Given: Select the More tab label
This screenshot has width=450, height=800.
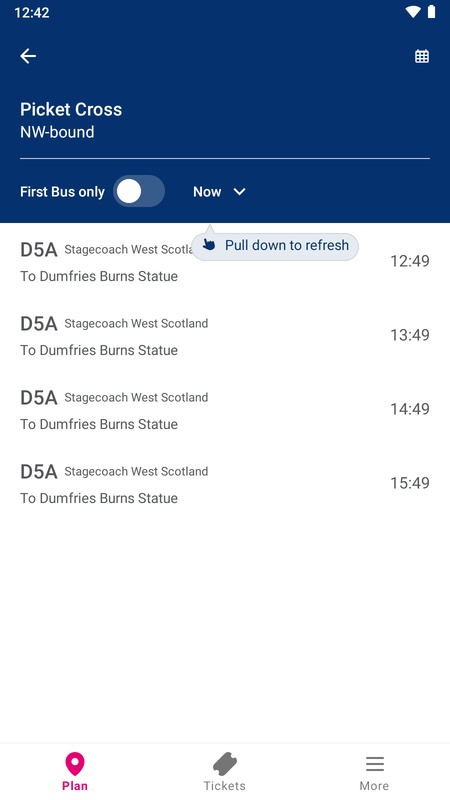Looking at the screenshot, I should click(x=374, y=786).
